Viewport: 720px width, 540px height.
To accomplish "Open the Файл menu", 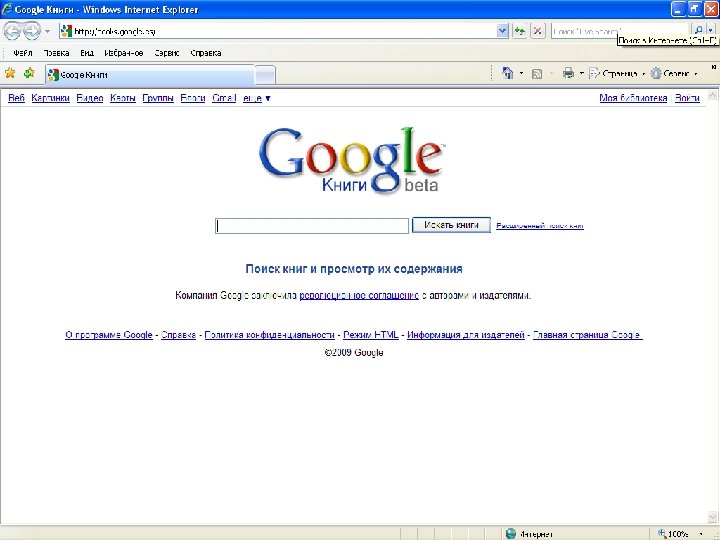I will click(x=22, y=53).
